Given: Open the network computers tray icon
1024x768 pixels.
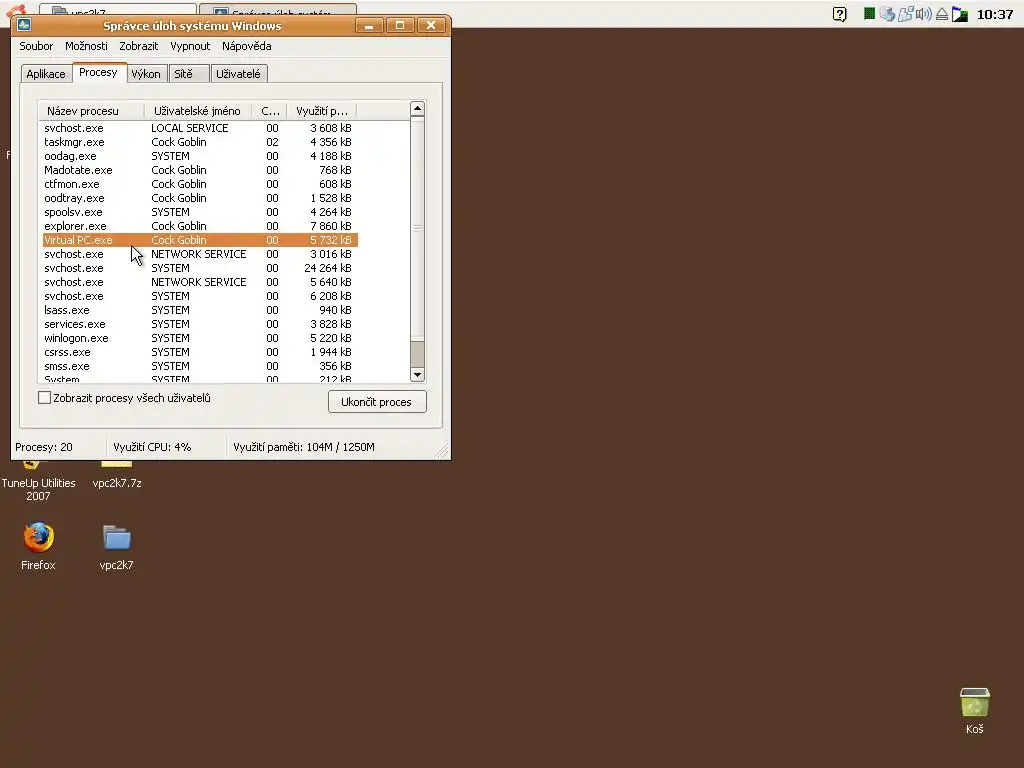Looking at the screenshot, I should (x=887, y=14).
